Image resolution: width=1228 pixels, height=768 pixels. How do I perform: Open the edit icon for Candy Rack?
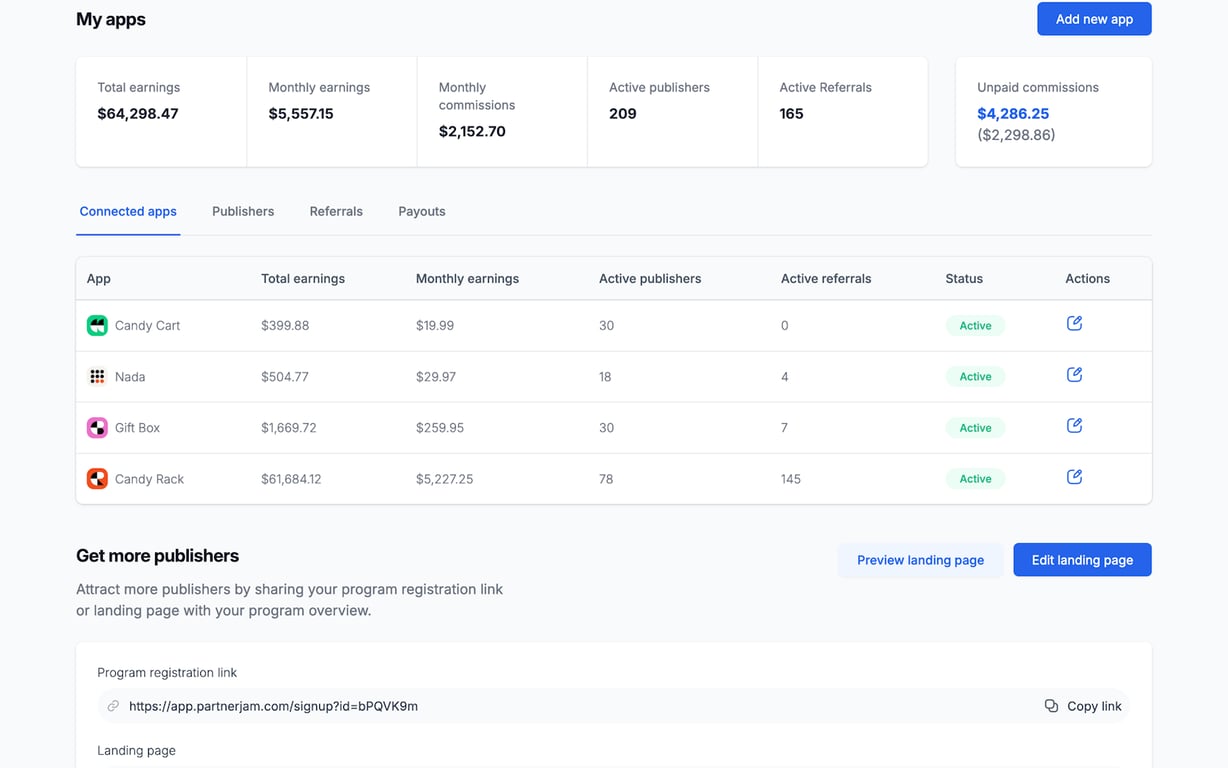(x=1074, y=477)
